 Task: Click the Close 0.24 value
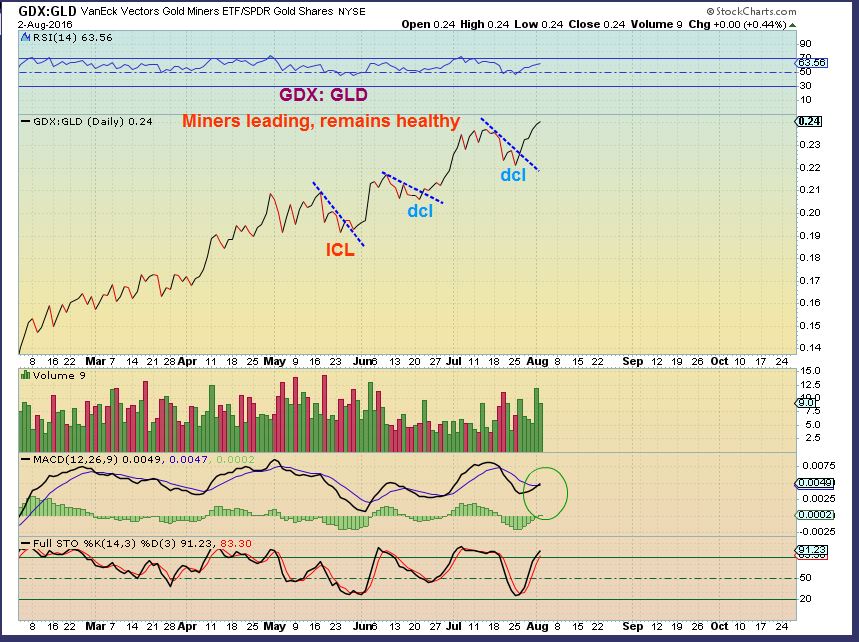point(597,25)
